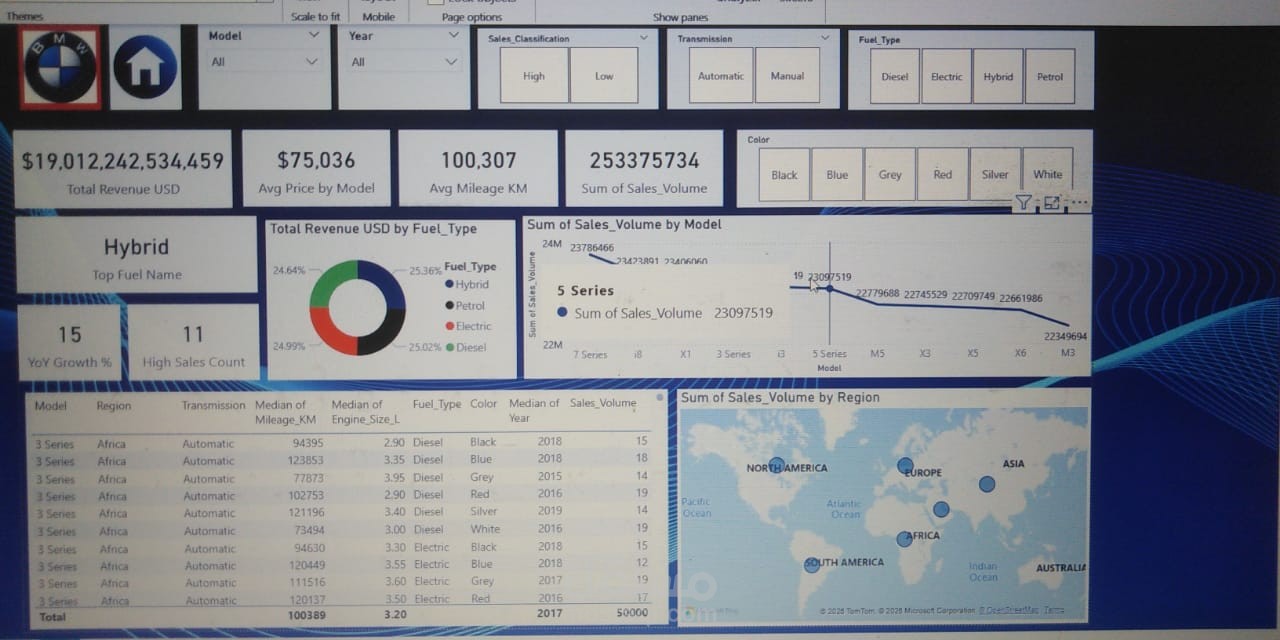Open the visual's more options ellipsis
Screen dimensions: 1280x640
(1078, 203)
